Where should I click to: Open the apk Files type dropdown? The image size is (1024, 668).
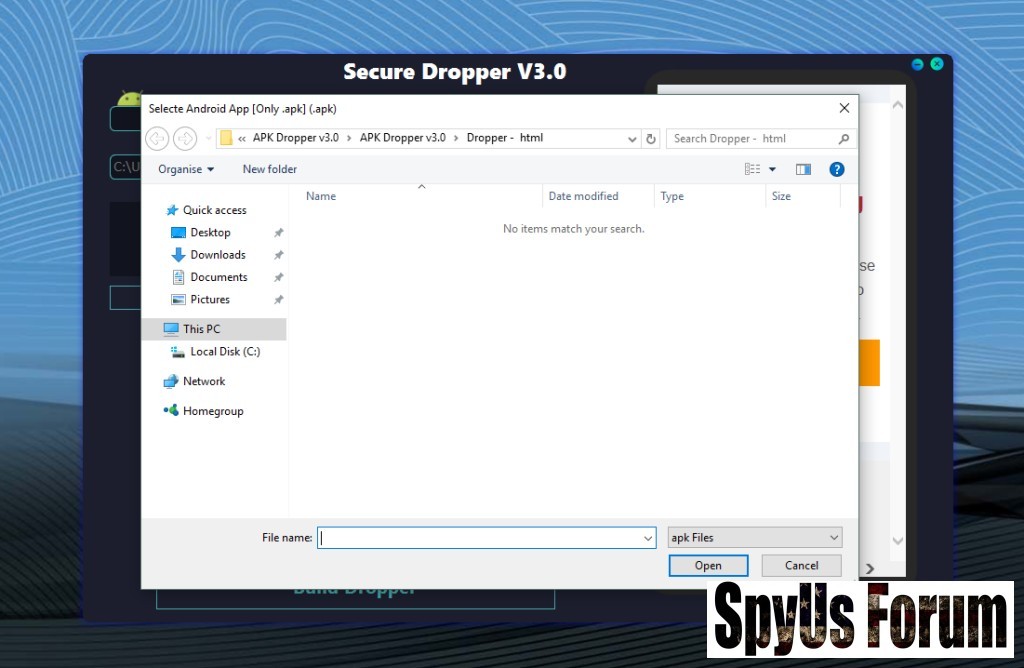(755, 538)
